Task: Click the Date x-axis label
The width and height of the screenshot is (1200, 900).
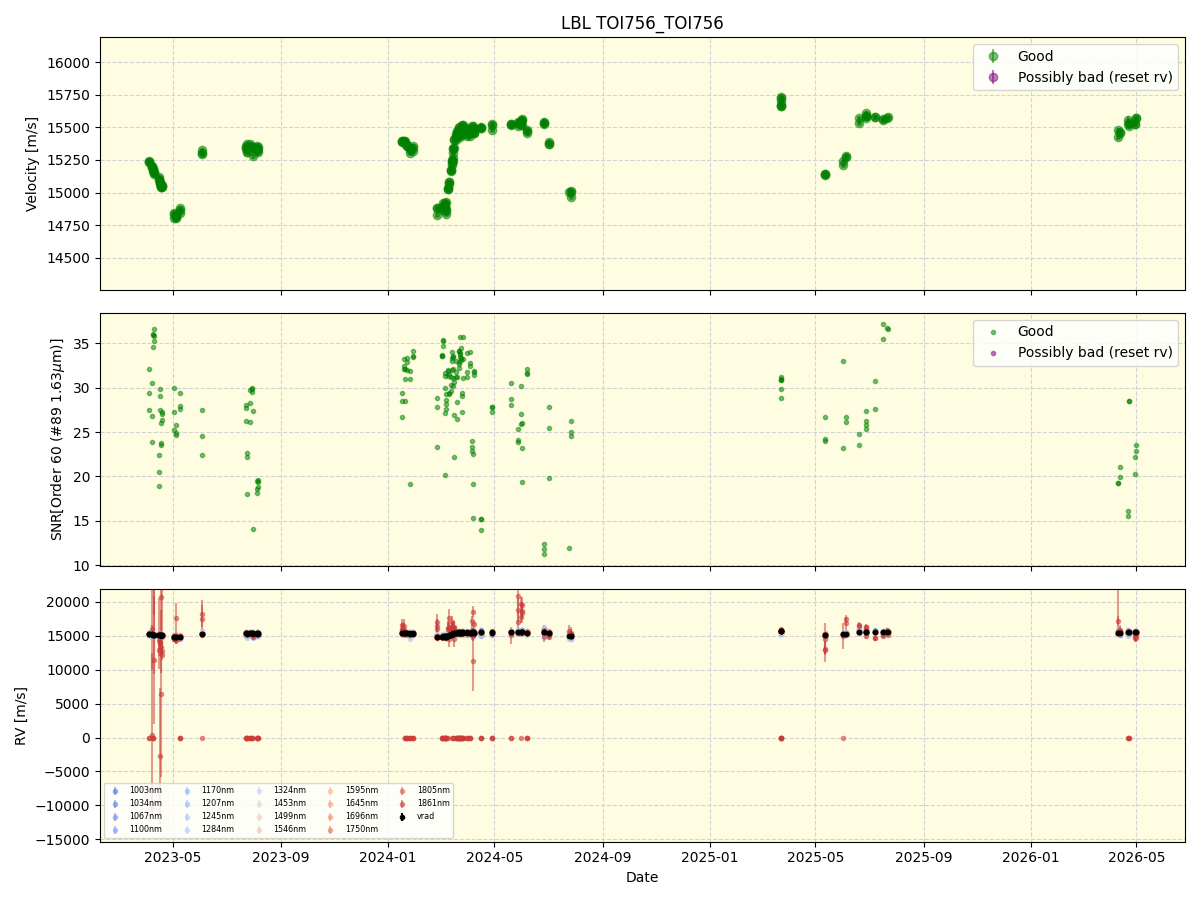Action: pos(642,877)
